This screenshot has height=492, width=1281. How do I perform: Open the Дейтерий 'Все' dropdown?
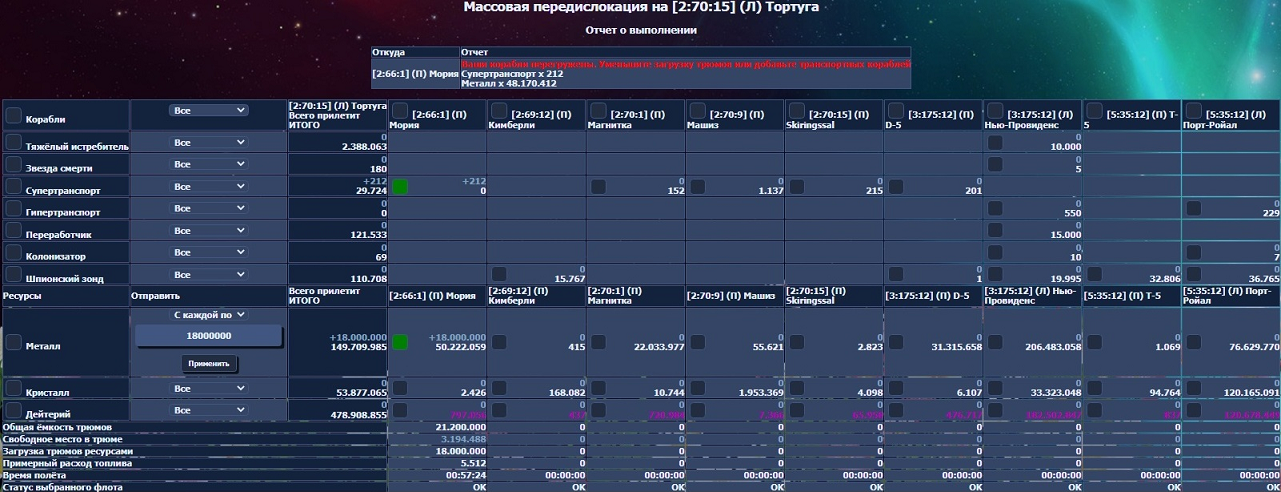click(x=208, y=410)
